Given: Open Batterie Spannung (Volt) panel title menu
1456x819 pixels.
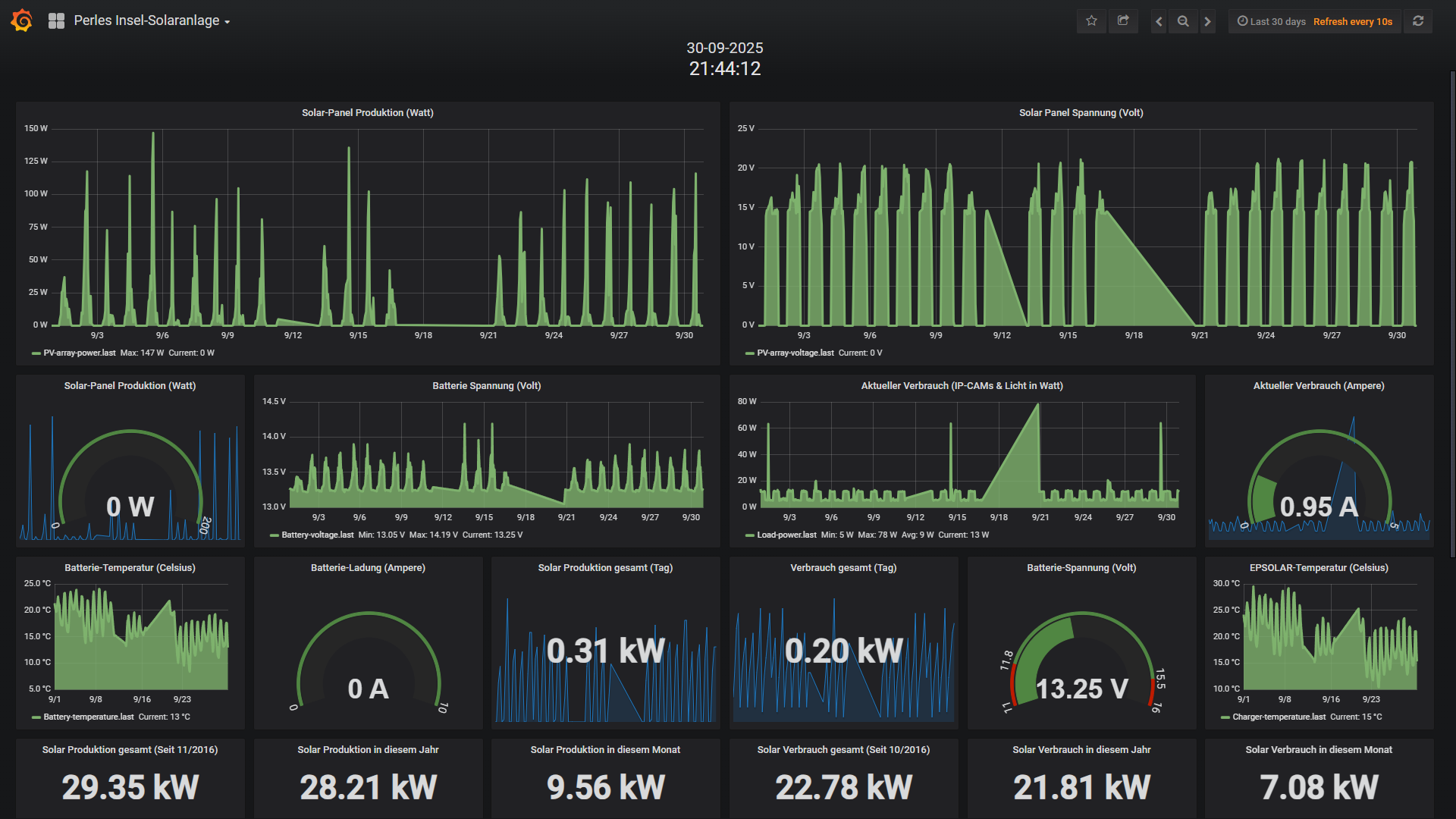Looking at the screenshot, I should pyautogui.click(x=487, y=385).
